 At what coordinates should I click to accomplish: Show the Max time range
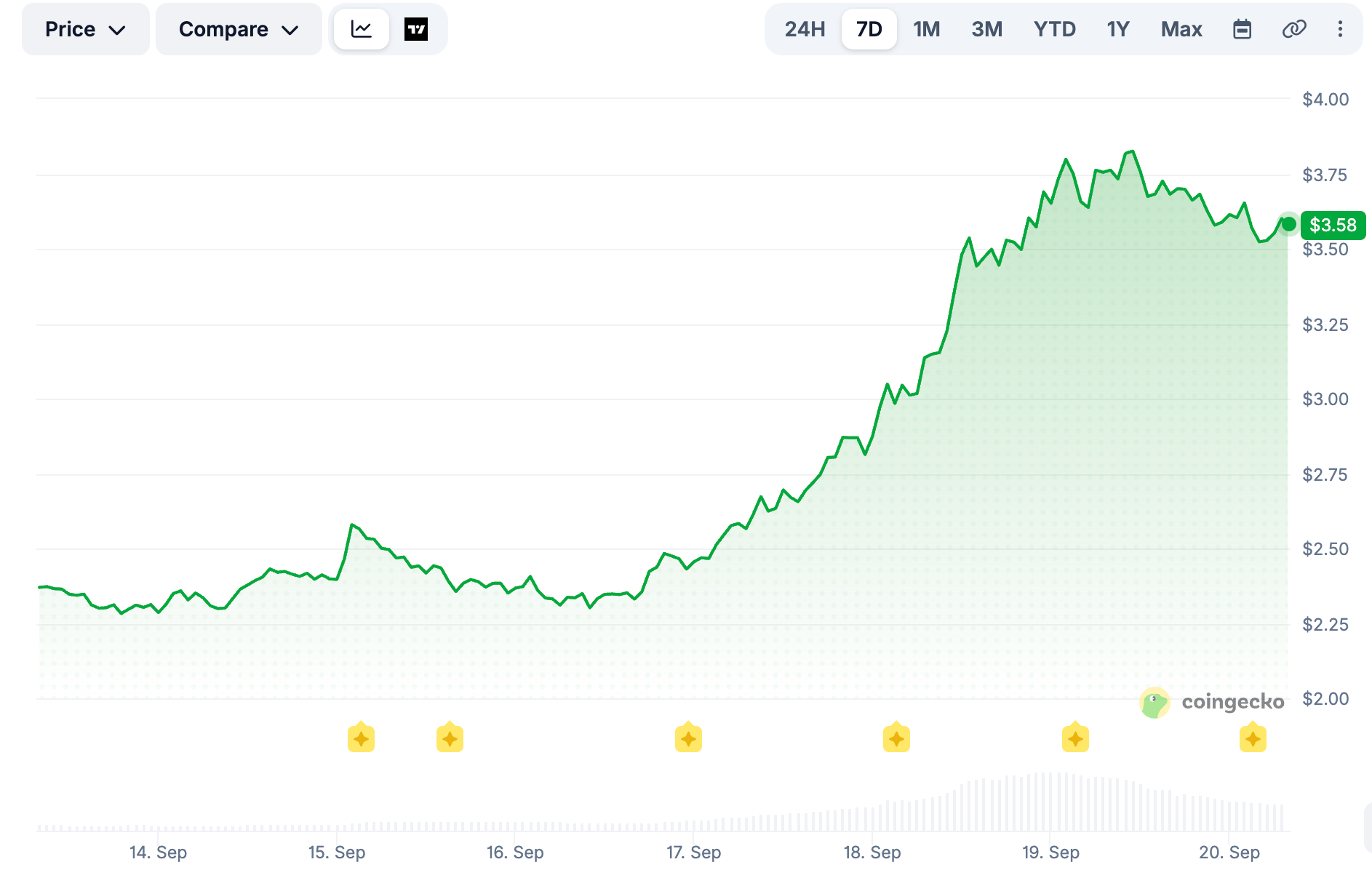pyautogui.click(x=1181, y=29)
